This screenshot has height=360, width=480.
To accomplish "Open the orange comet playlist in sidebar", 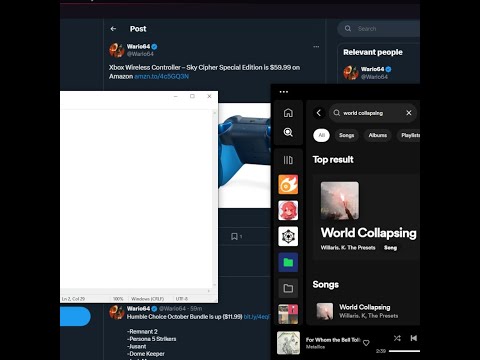I will 288,184.
